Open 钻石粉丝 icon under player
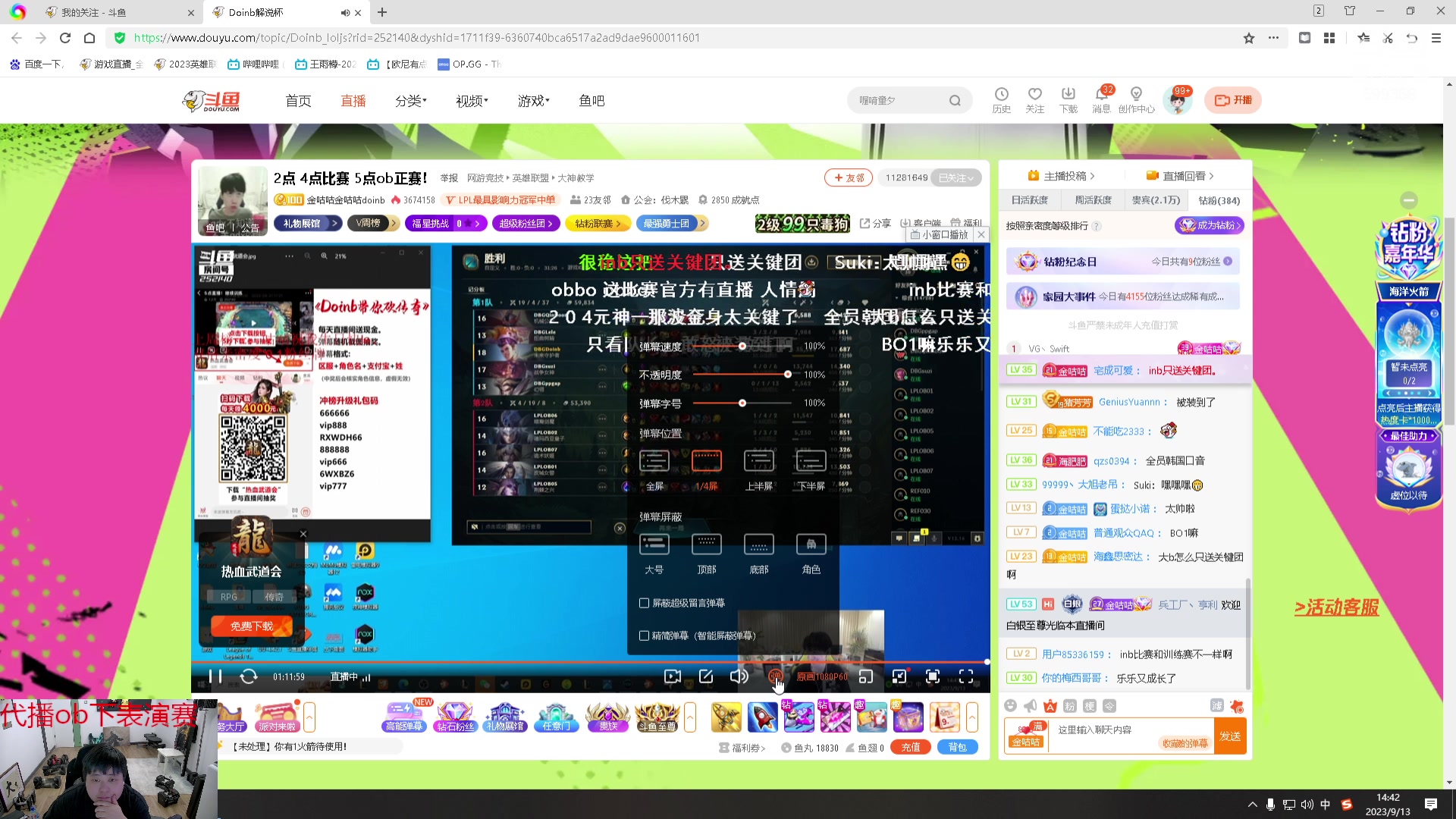This screenshot has height=819, width=1456. coord(455,717)
